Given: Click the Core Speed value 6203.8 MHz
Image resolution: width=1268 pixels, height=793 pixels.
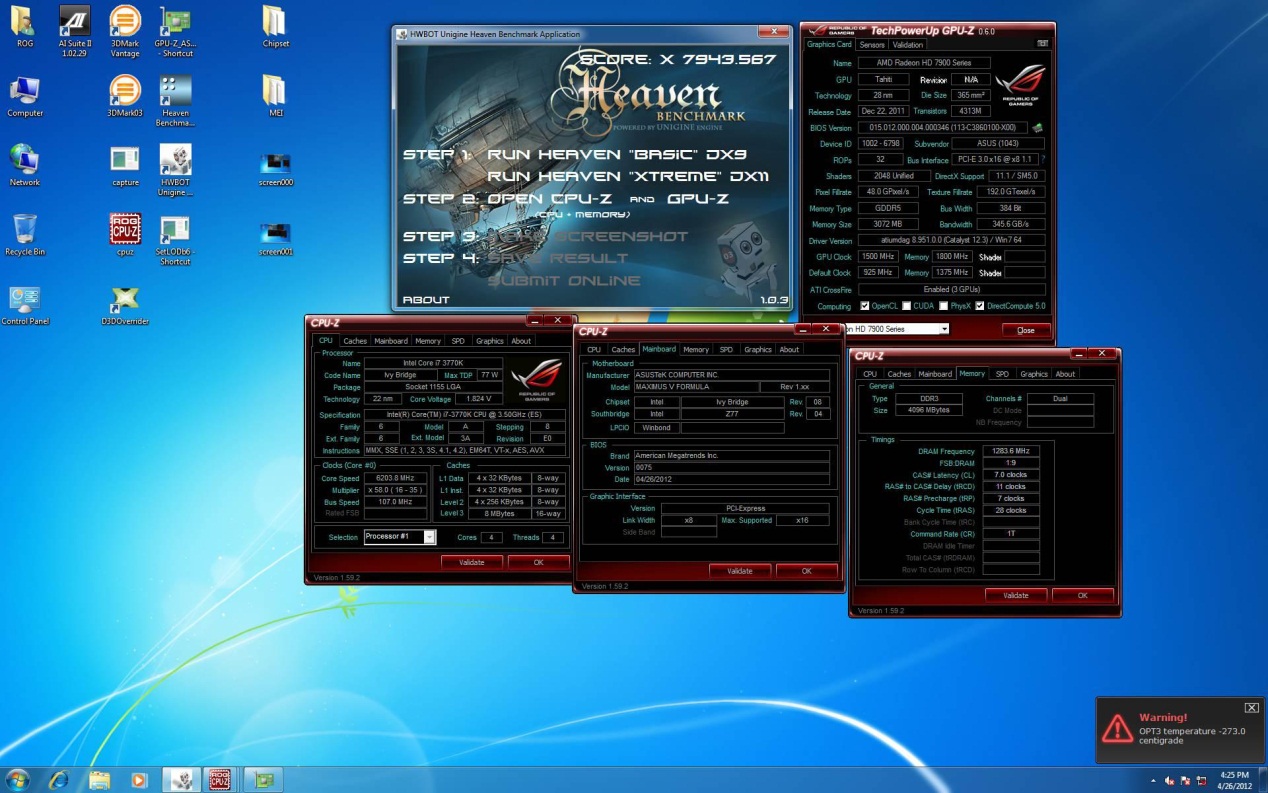Looking at the screenshot, I should click(396, 478).
